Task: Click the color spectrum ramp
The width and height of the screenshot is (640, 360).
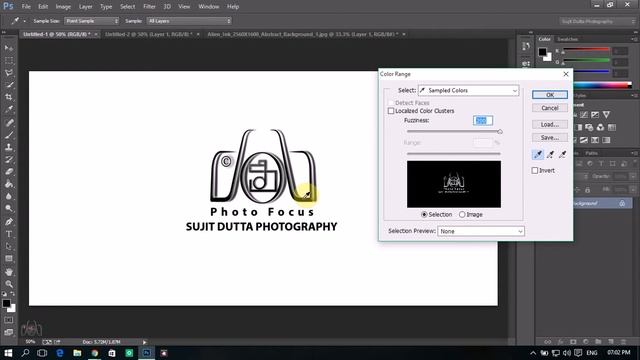Action: [603, 85]
